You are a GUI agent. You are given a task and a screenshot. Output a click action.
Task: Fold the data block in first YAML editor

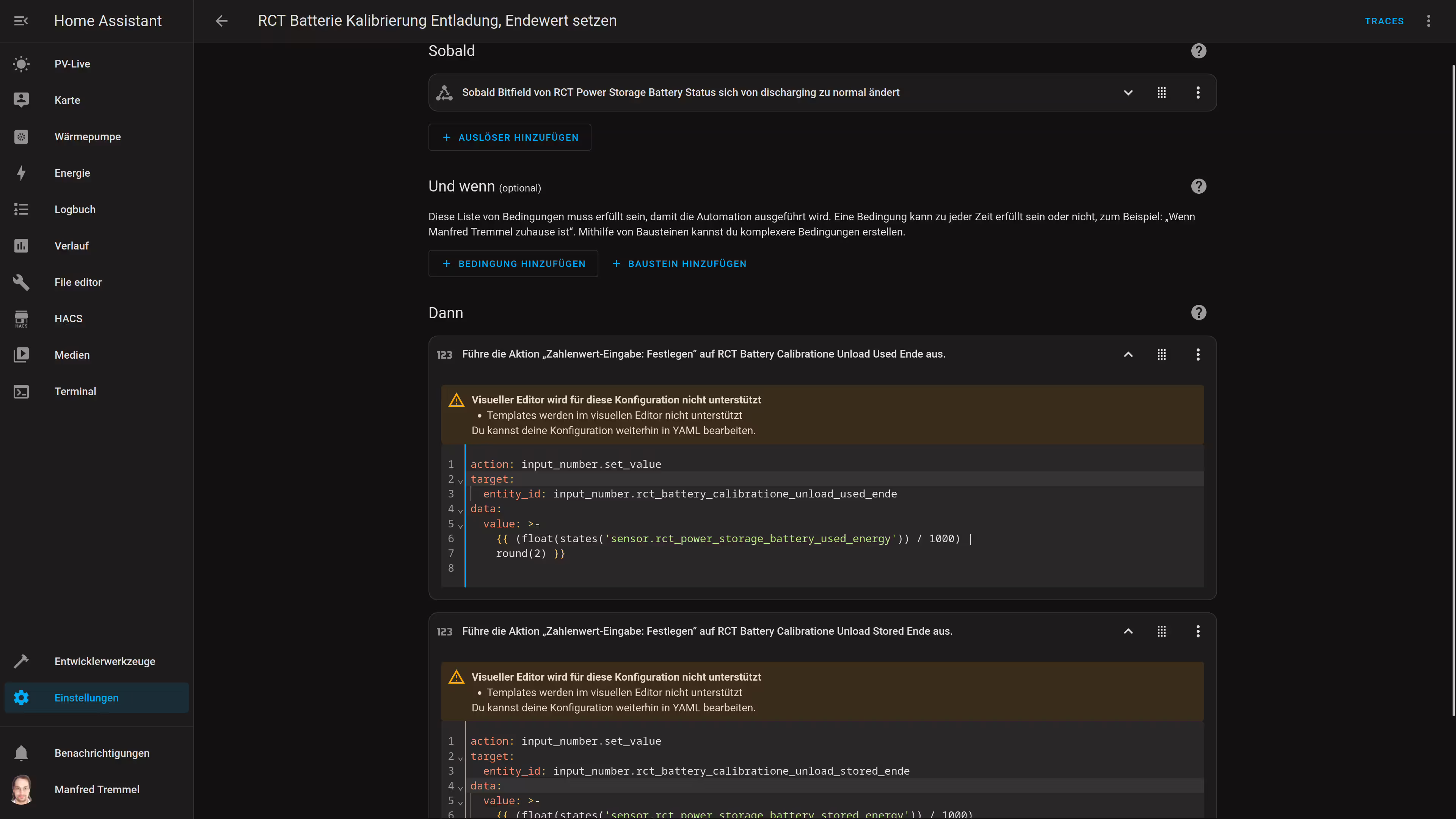(460, 510)
